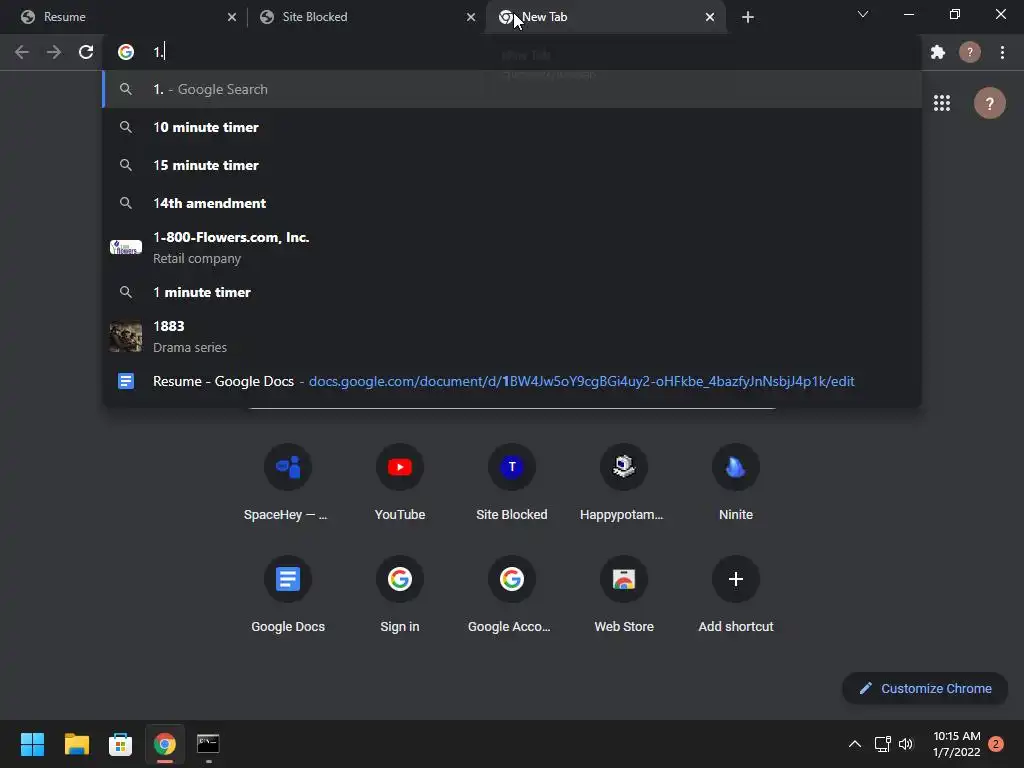This screenshot has width=1024, height=768.
Task: Open the Chrome three-dot menu
Action: pos(1002,52)
